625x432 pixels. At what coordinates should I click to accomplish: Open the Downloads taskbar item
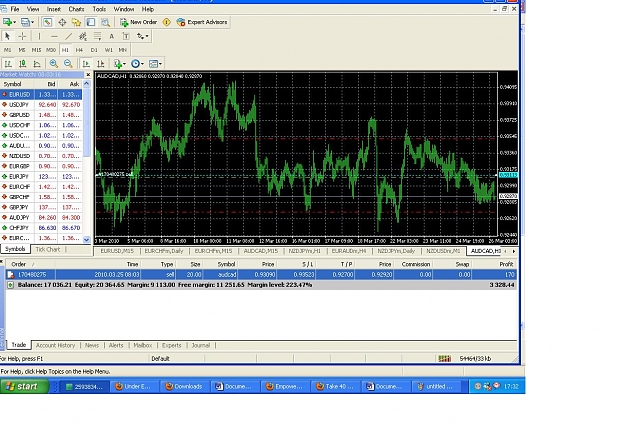coord(184,387)
